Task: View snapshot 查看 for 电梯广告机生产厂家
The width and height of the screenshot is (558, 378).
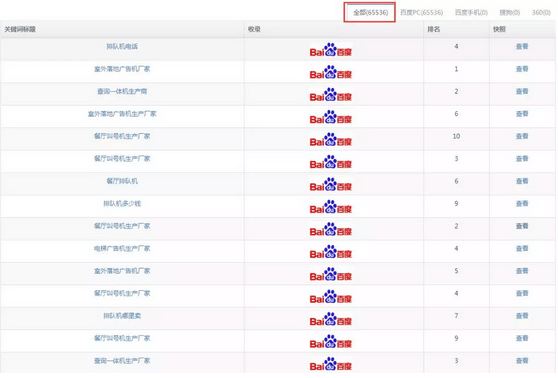Action: point(522,248)
